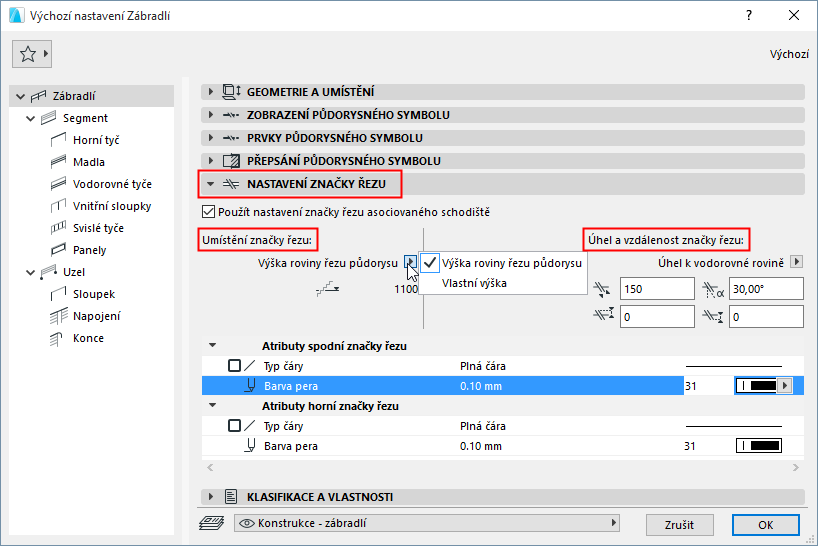The height and width of the screenshot is (546, 818).
Task: Select Svislé tyče item
Action: (x=98, y=228)
